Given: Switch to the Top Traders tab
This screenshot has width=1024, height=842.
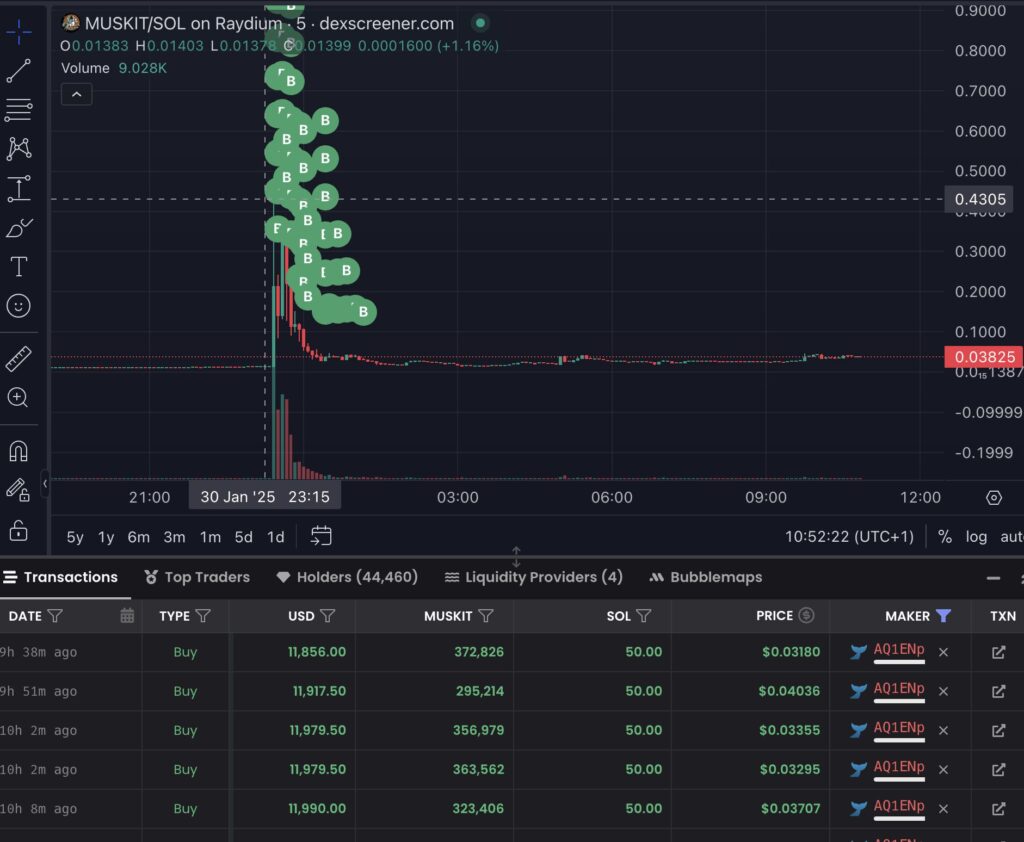Looking at the screenshot, I should (x=196, y=577).
